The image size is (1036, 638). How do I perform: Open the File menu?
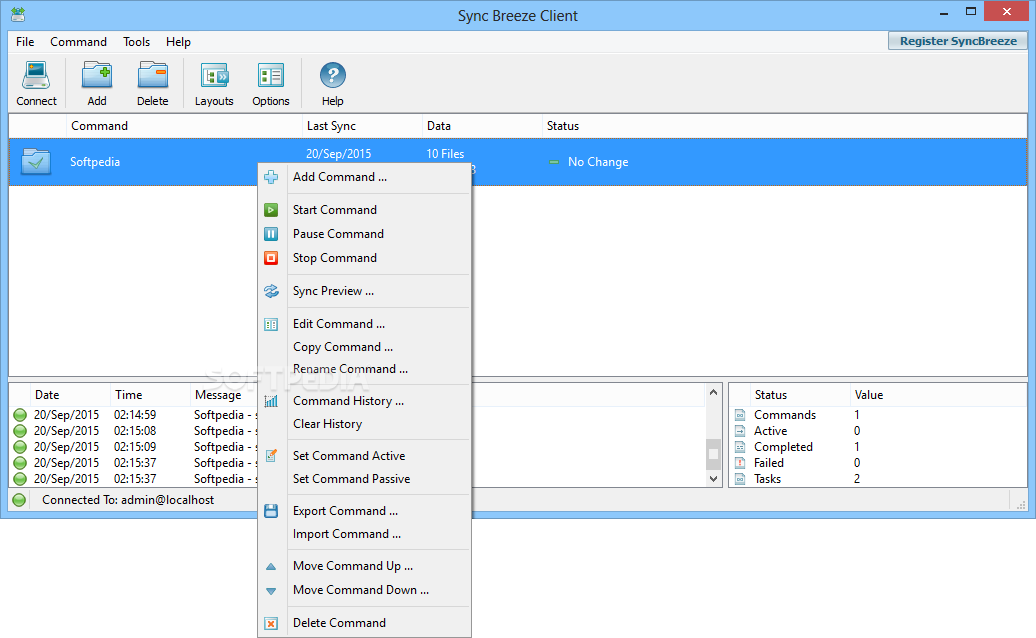[x=25, y=42]
